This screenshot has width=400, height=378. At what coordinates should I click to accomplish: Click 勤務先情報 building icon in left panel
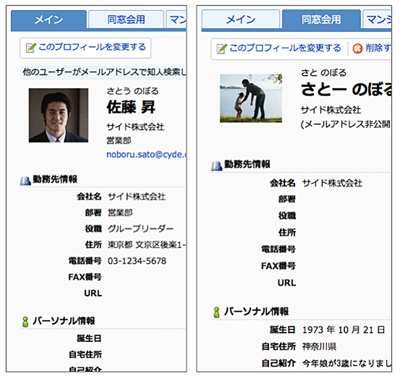coord(26,180)
